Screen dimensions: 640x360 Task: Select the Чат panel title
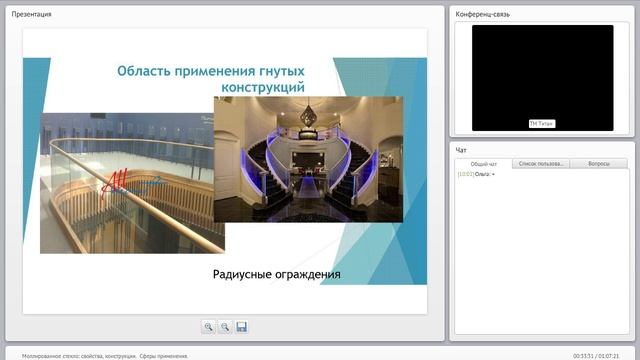pos(461,150)
